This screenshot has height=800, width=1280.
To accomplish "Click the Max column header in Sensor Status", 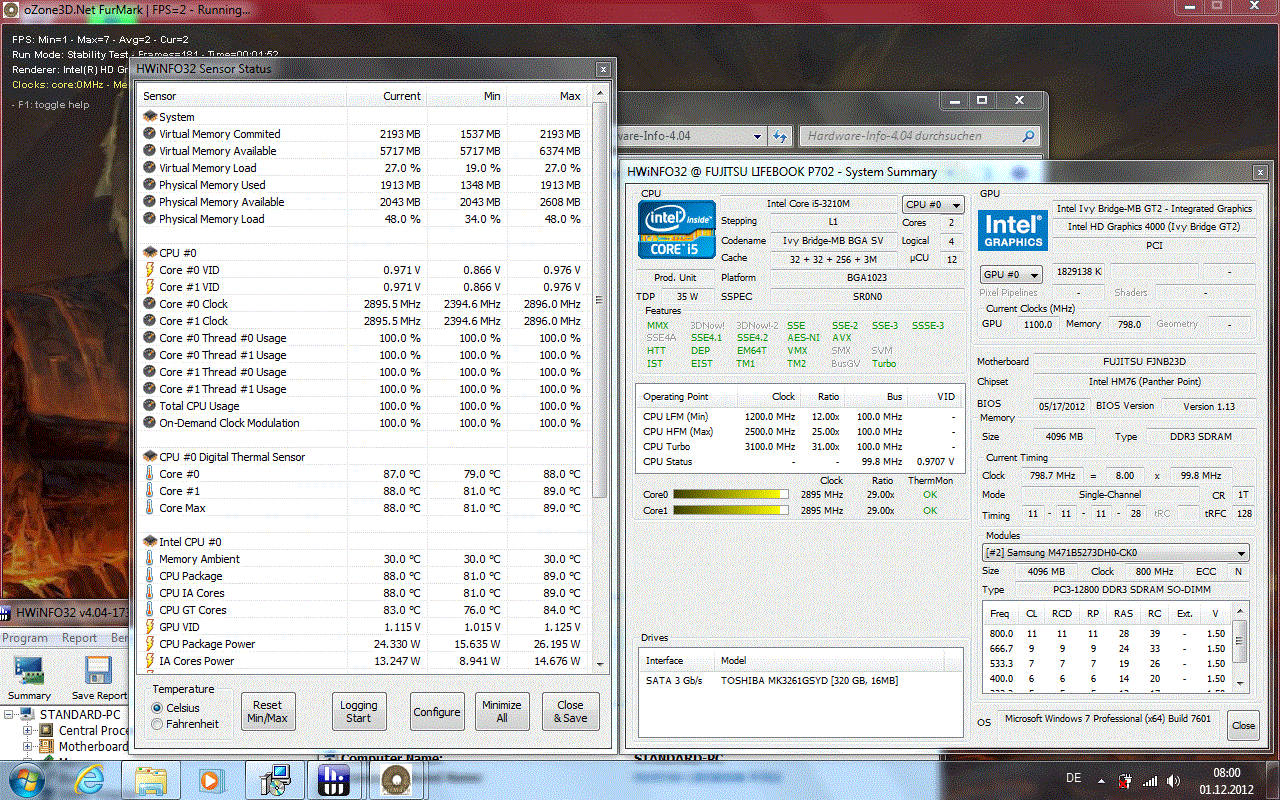I will 547,96.
